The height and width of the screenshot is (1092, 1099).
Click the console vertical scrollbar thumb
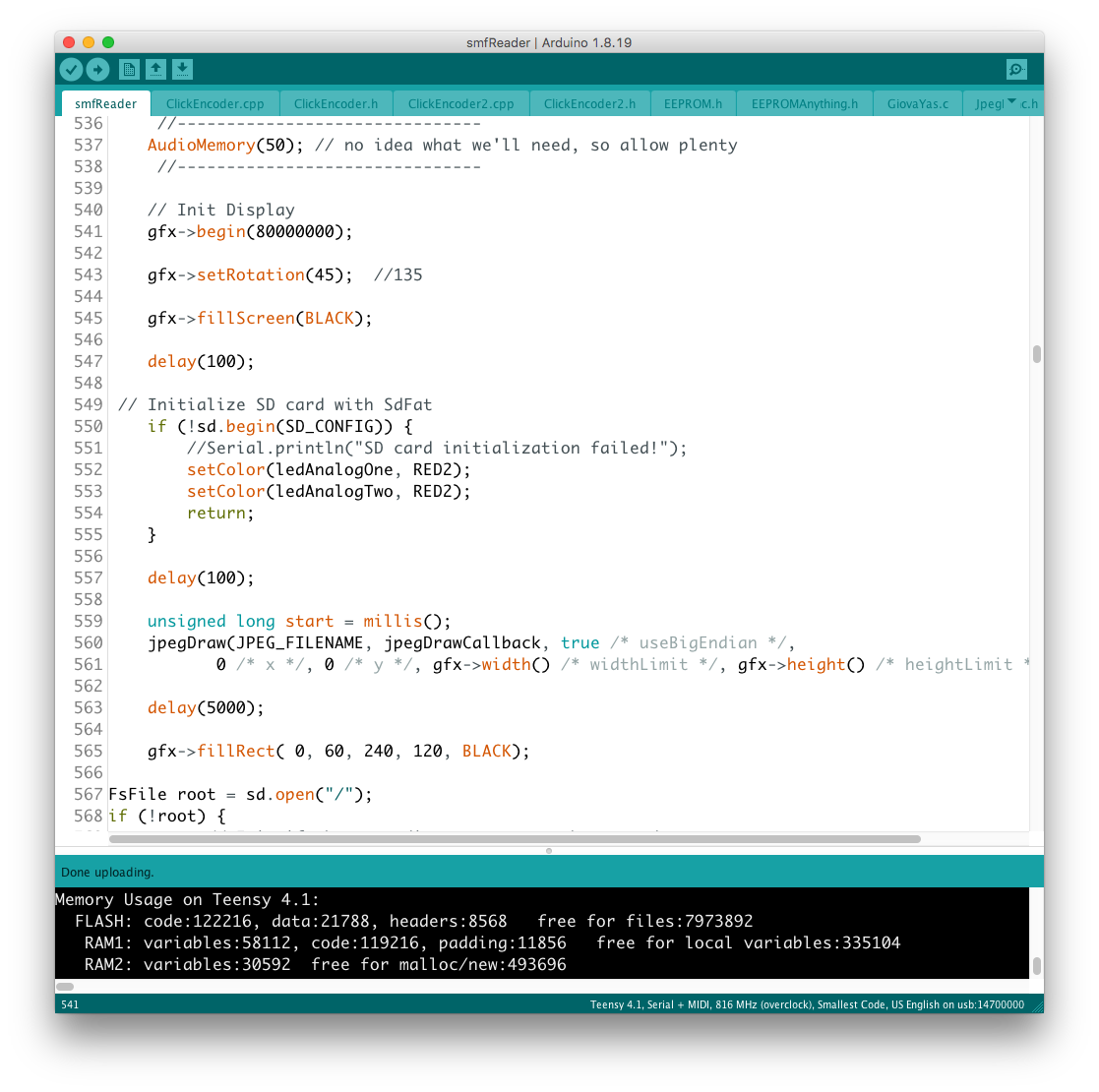point(1037,966)
